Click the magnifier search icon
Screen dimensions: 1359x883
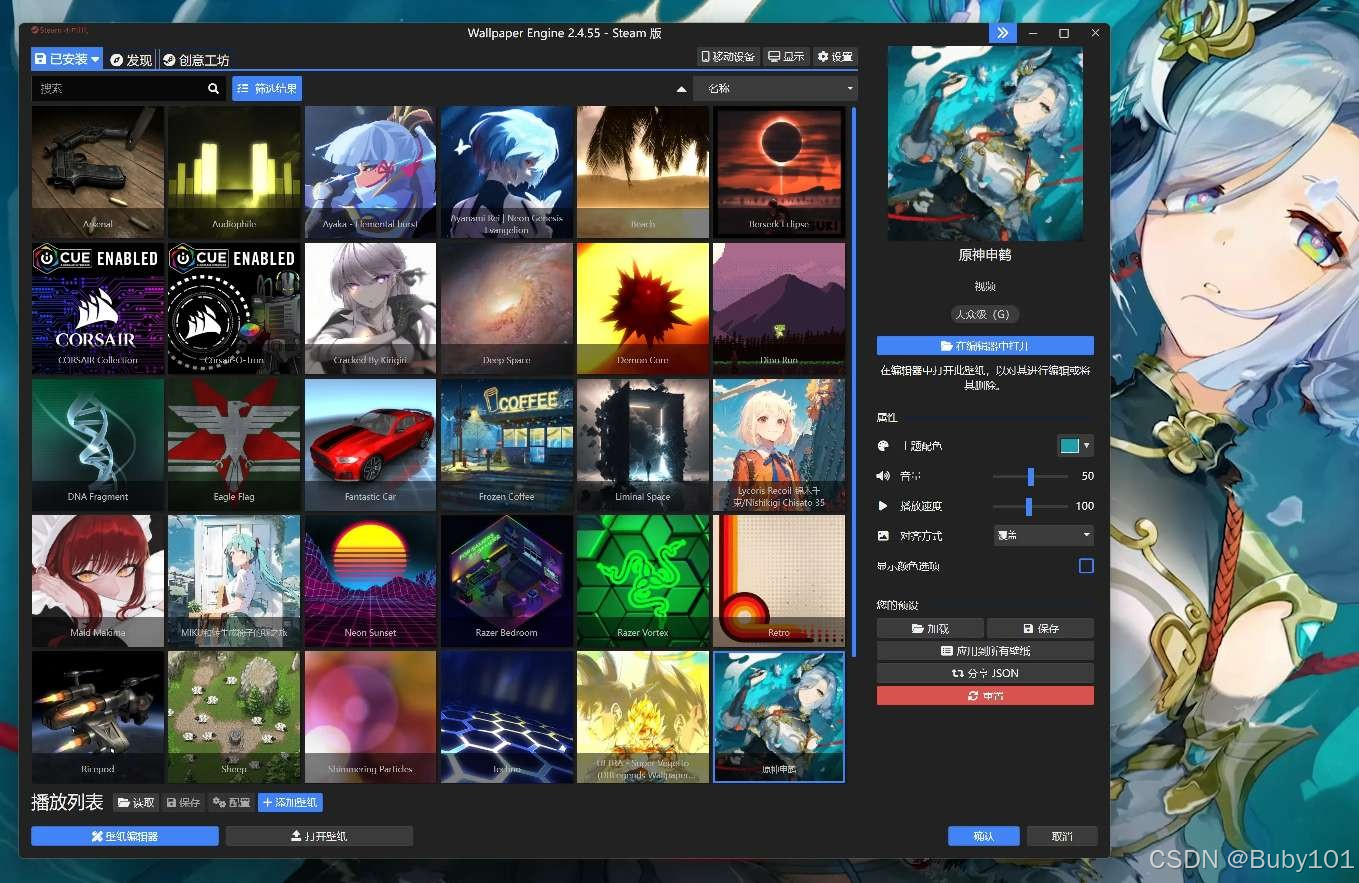(213, 88)
